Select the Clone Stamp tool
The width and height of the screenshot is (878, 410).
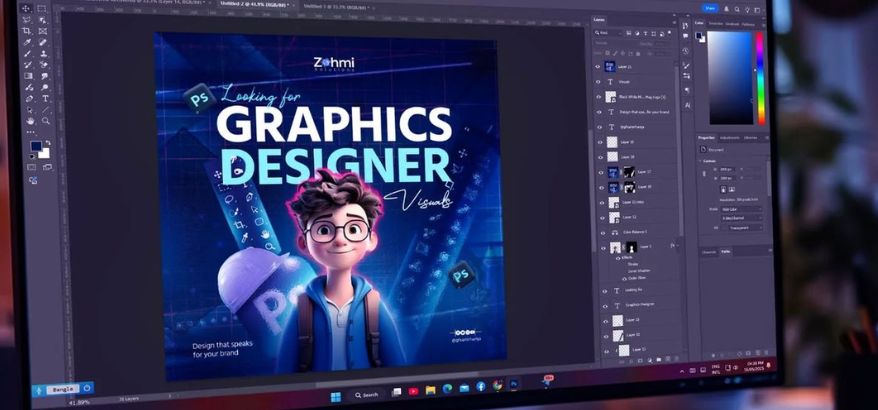tap(44, 53)
